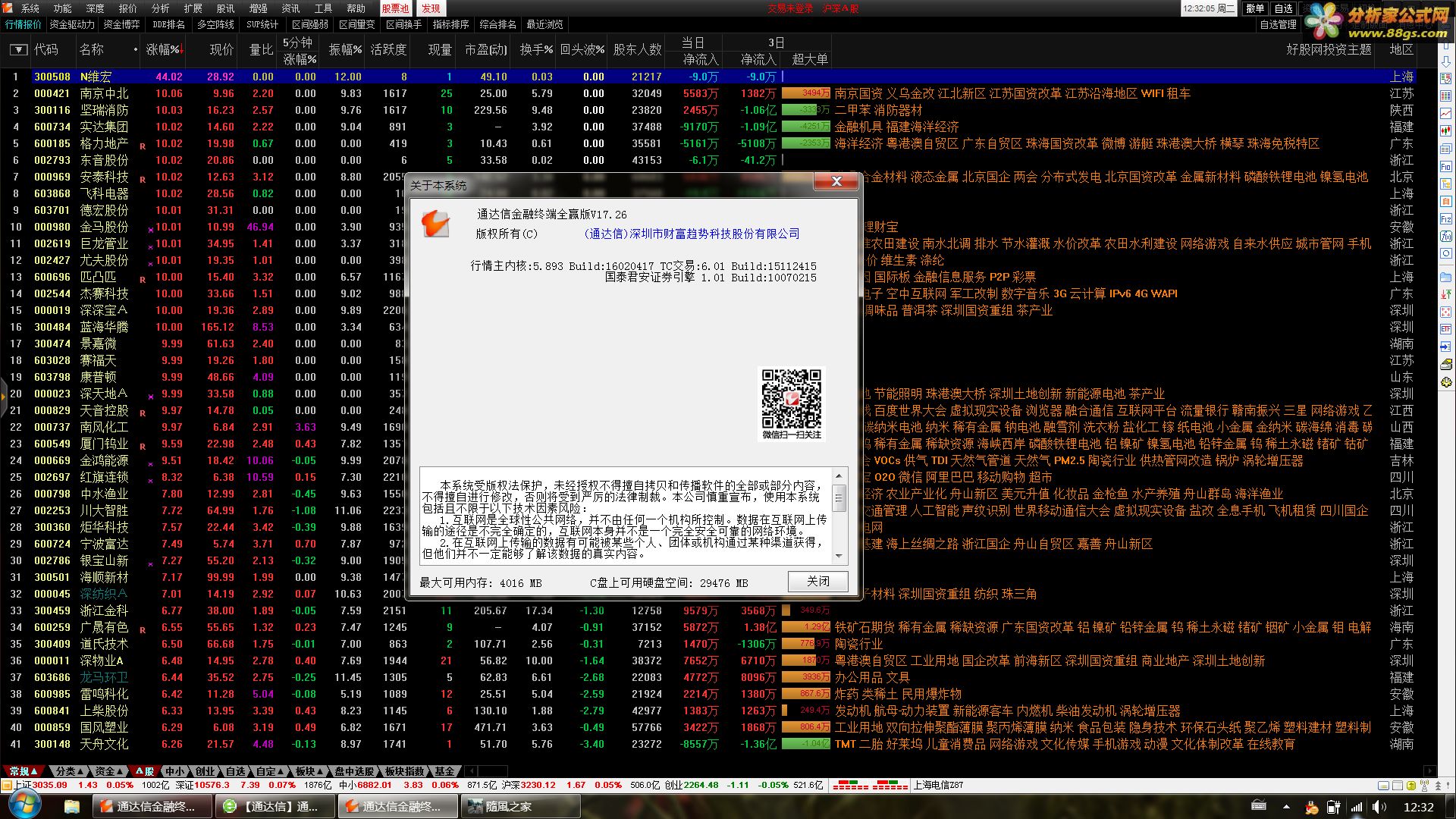
Task: Switch to the DDE排名 tab
Action: tap(168, 24)
